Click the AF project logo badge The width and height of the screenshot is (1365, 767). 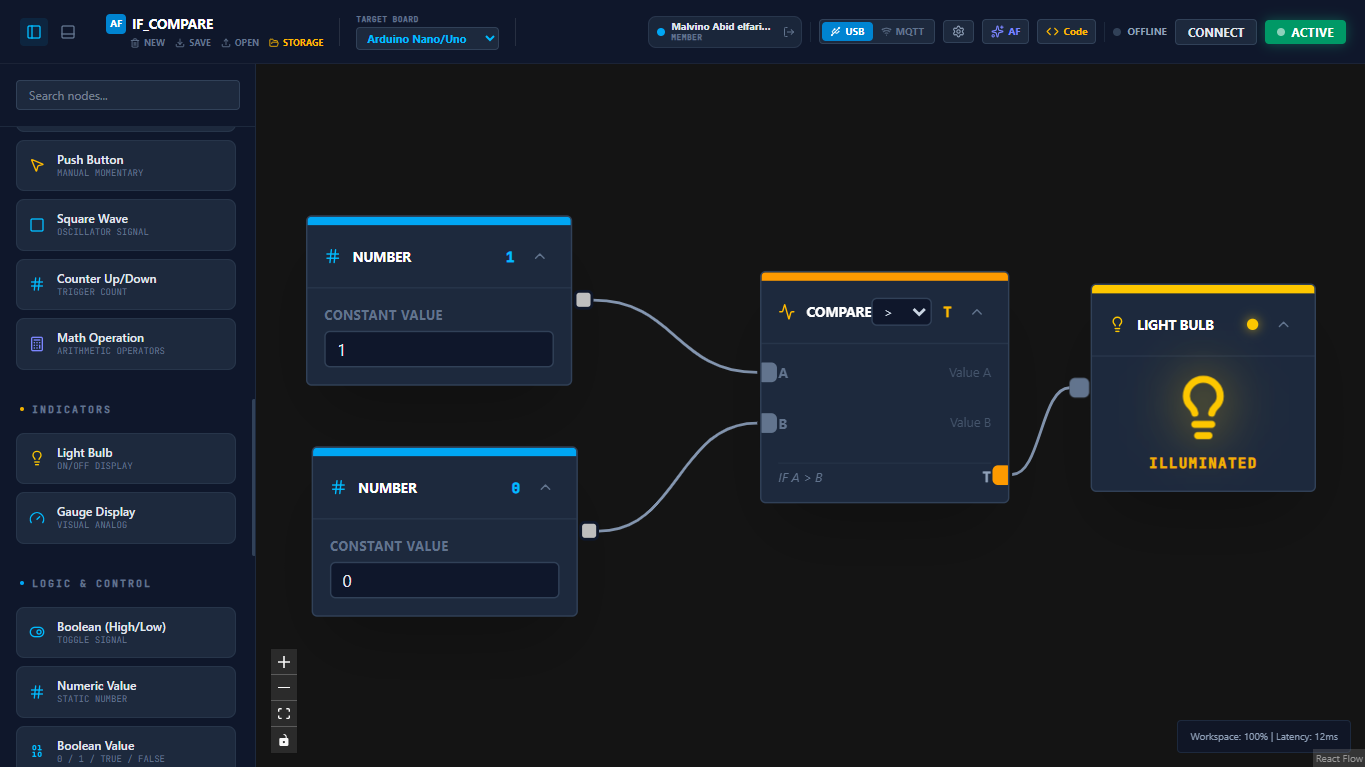115,24
